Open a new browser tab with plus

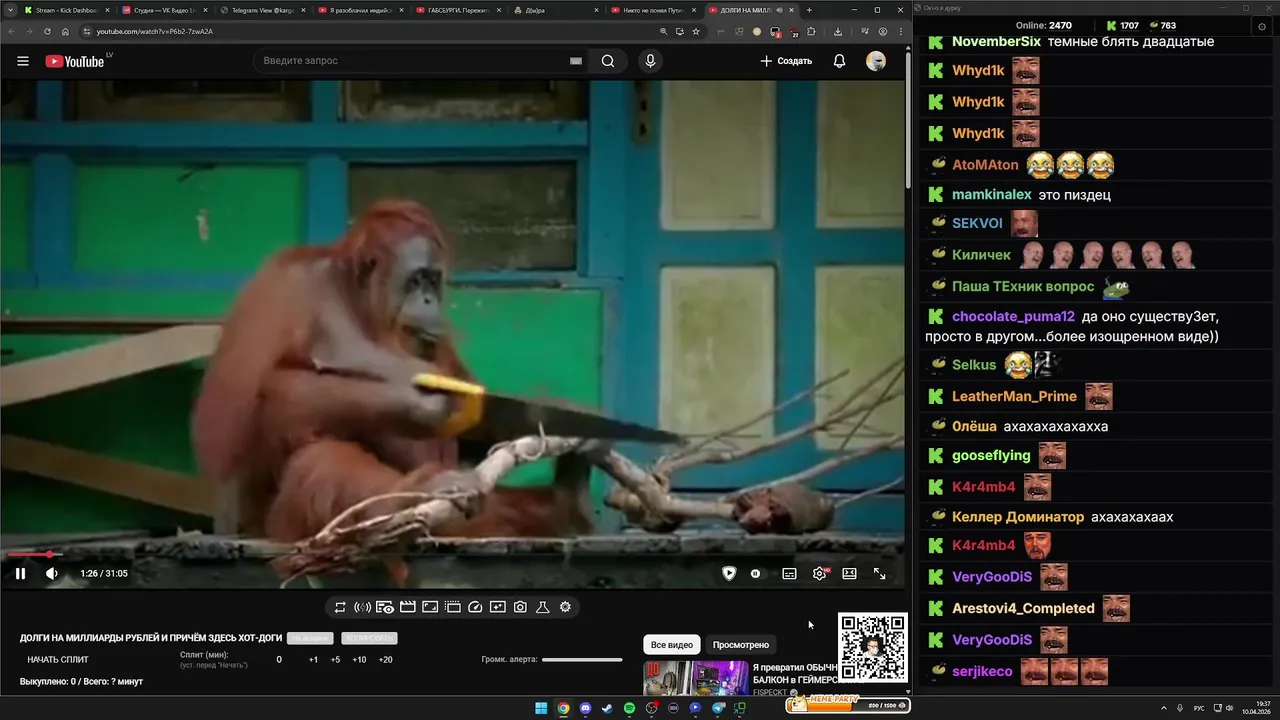[809, 10]
